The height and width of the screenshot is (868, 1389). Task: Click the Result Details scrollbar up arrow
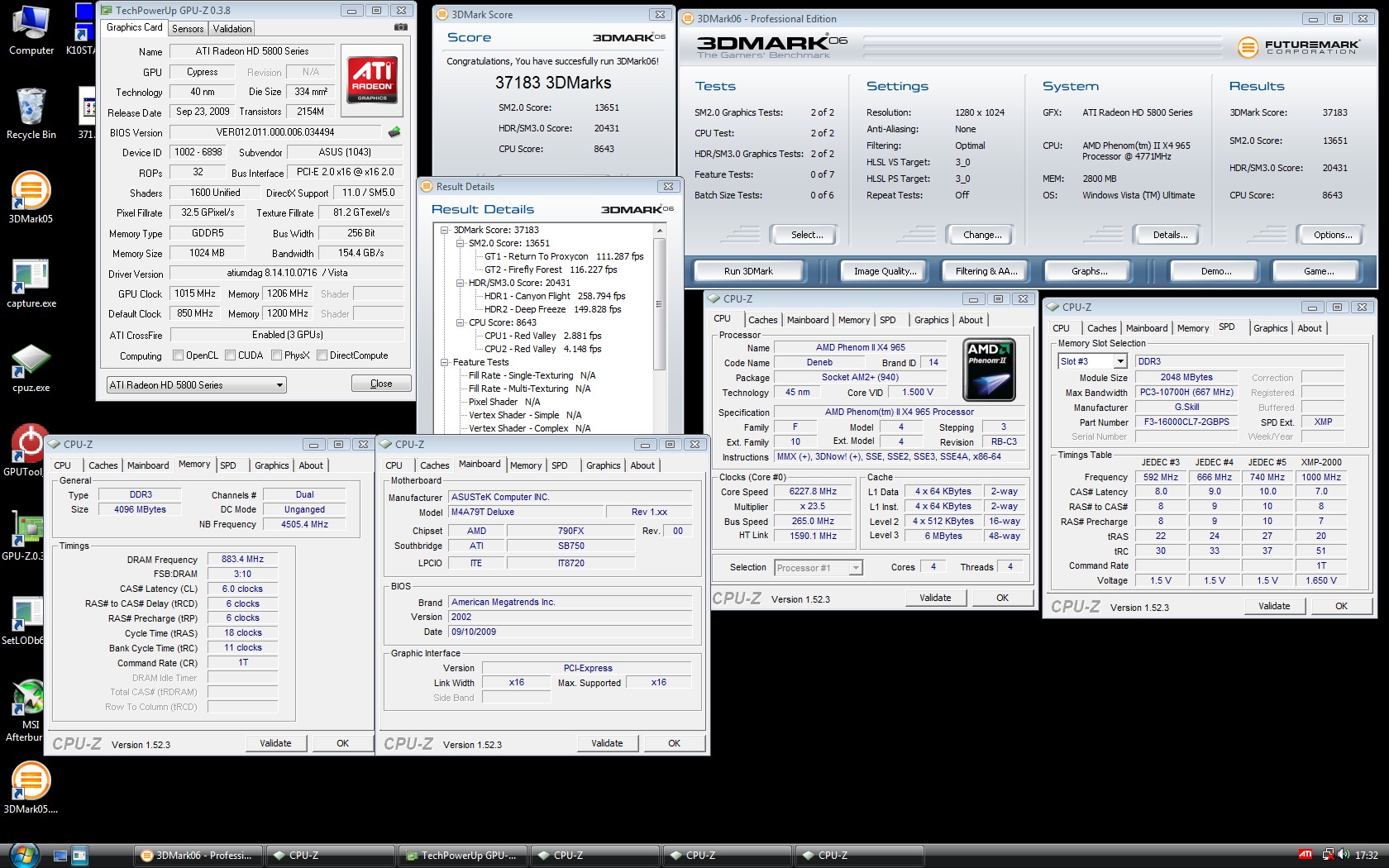click(659, 231)
